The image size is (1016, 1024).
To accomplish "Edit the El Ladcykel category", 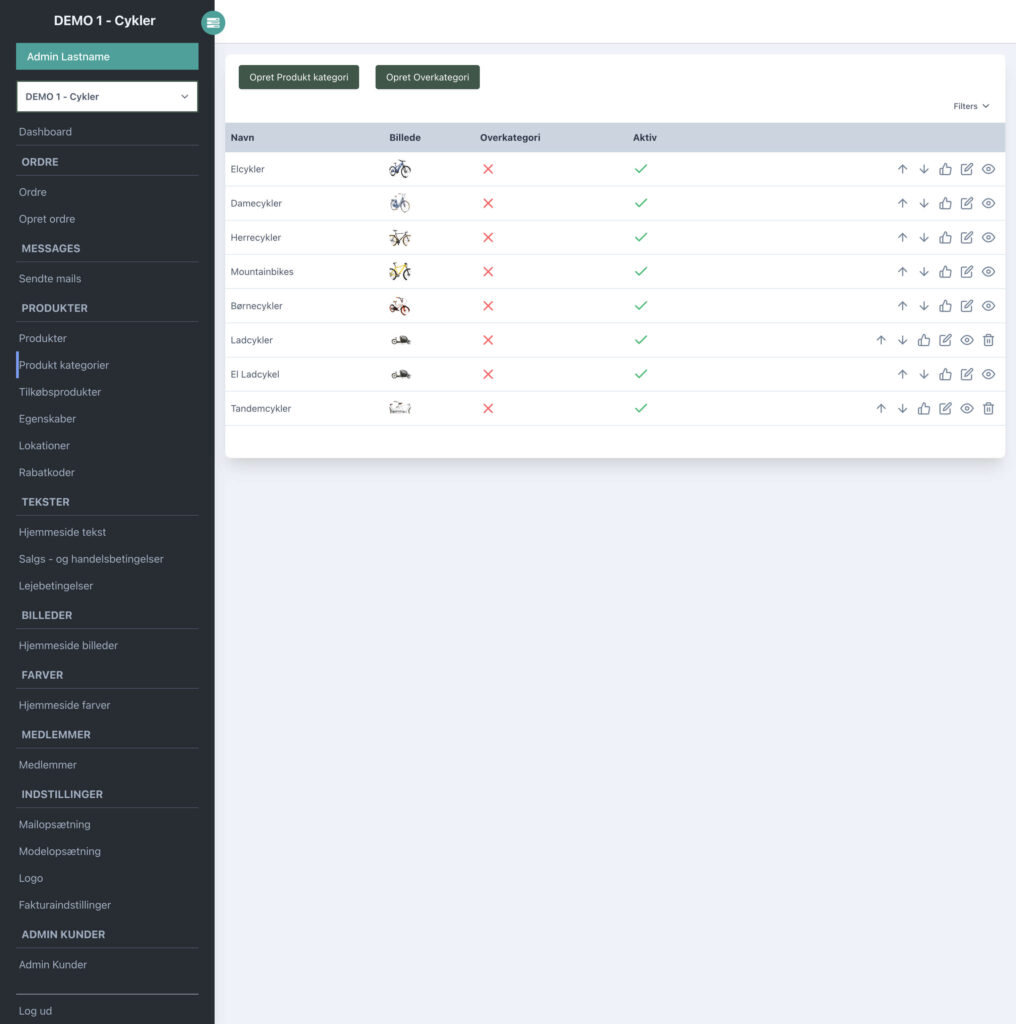I will pos(967,374).
